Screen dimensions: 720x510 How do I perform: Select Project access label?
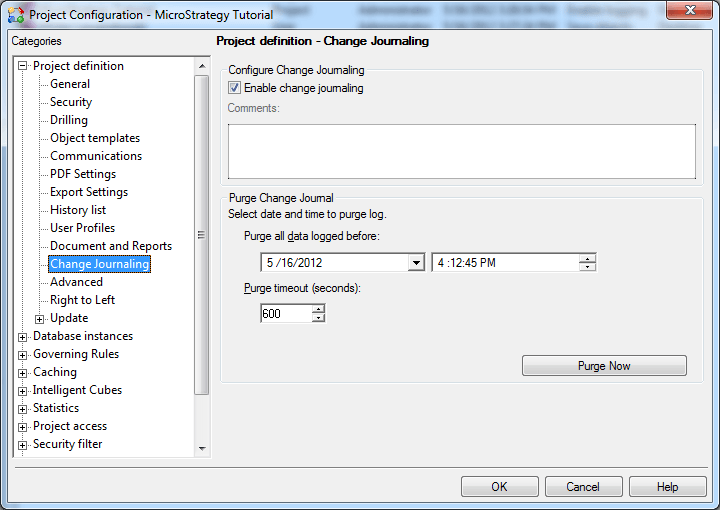70,426
